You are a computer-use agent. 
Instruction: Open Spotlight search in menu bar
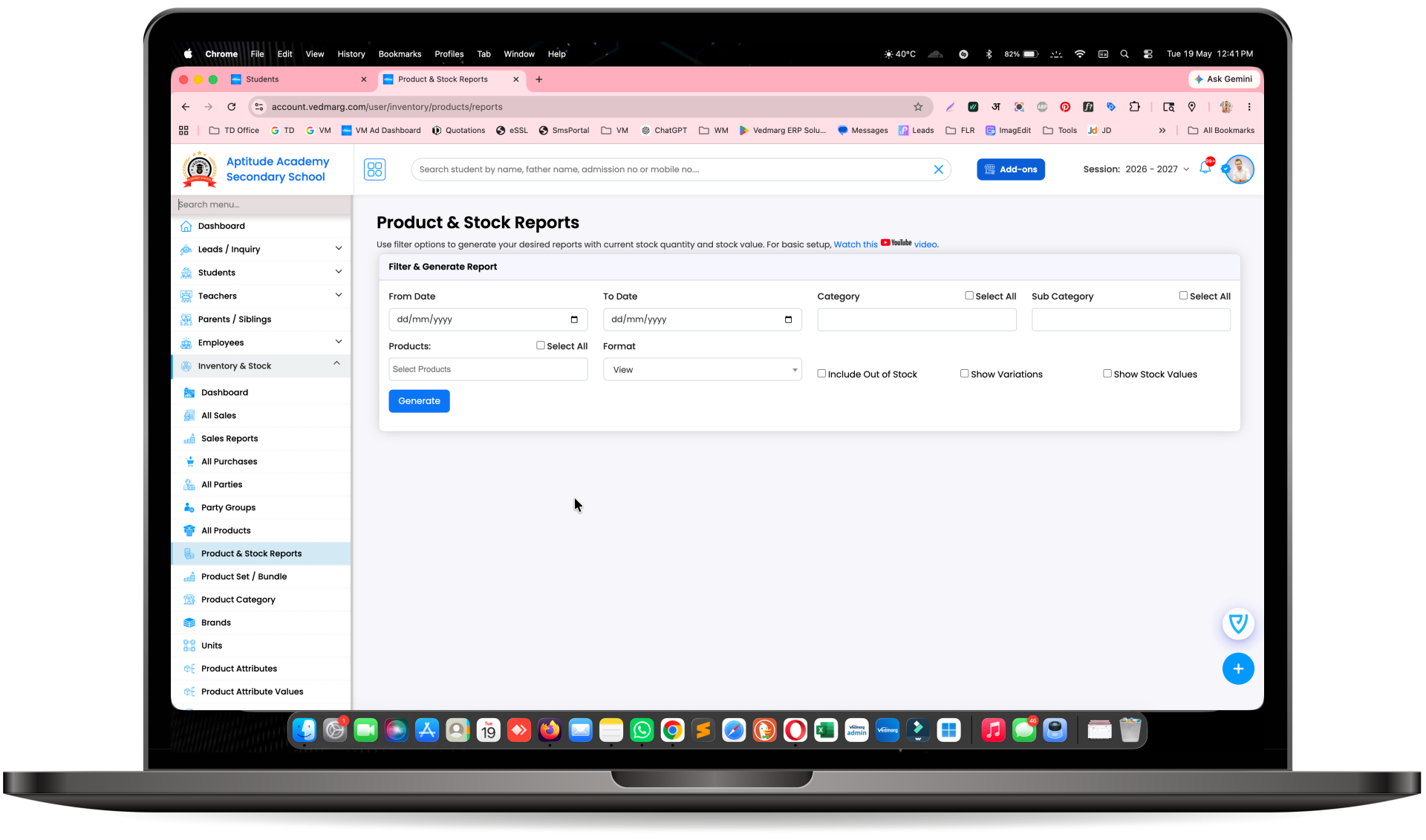(x=1124, y=54)
